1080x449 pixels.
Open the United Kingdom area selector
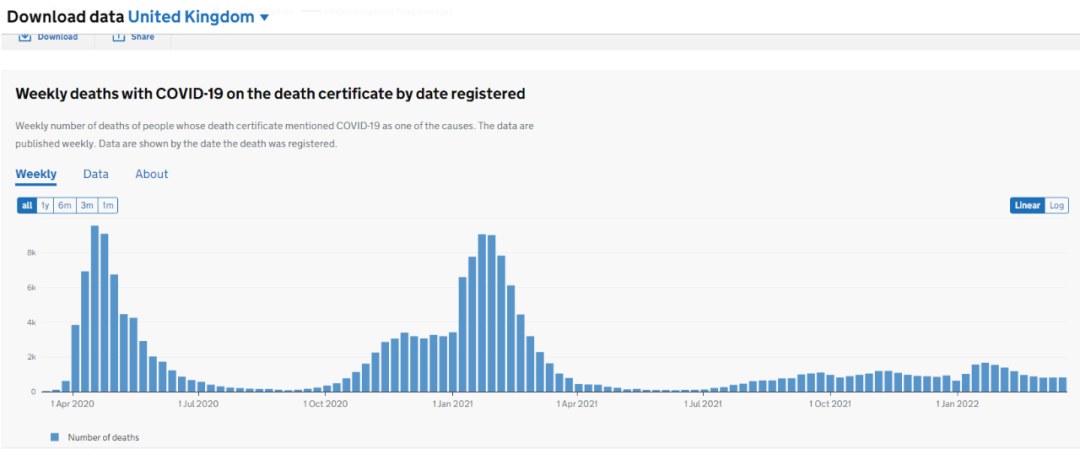coord(190,17)
